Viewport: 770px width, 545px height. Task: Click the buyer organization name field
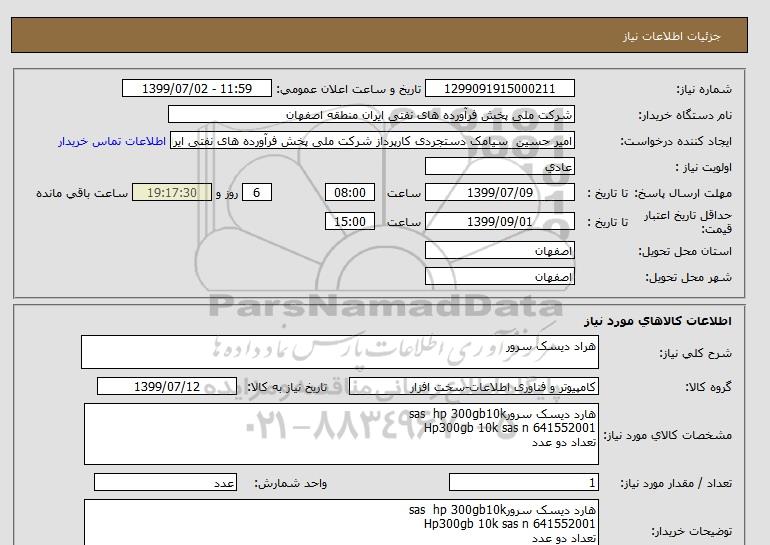pyautogui.click(x=371, y=114)
